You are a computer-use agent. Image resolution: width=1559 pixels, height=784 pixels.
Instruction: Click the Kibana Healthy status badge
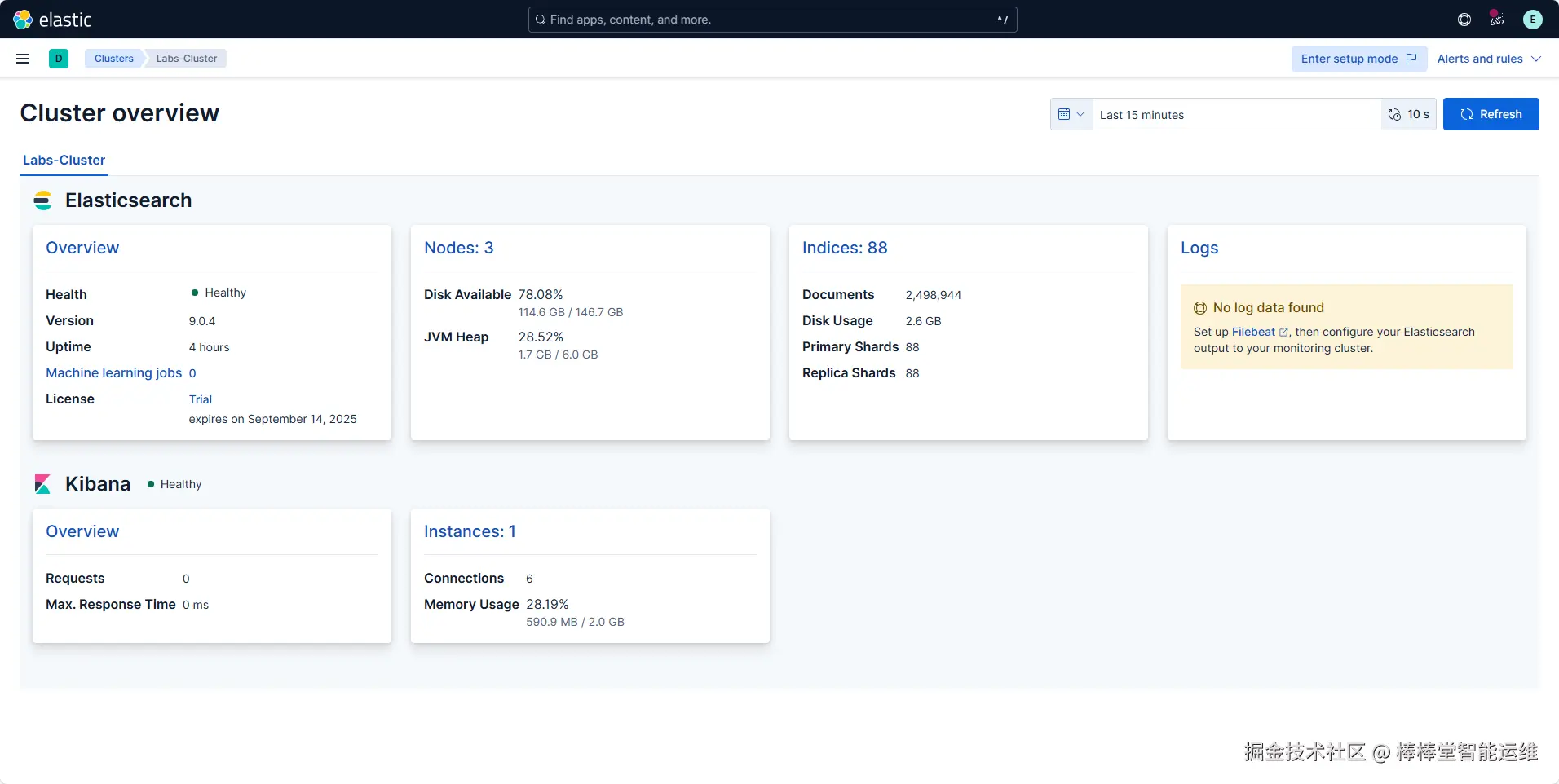click(x=174, y=484)
